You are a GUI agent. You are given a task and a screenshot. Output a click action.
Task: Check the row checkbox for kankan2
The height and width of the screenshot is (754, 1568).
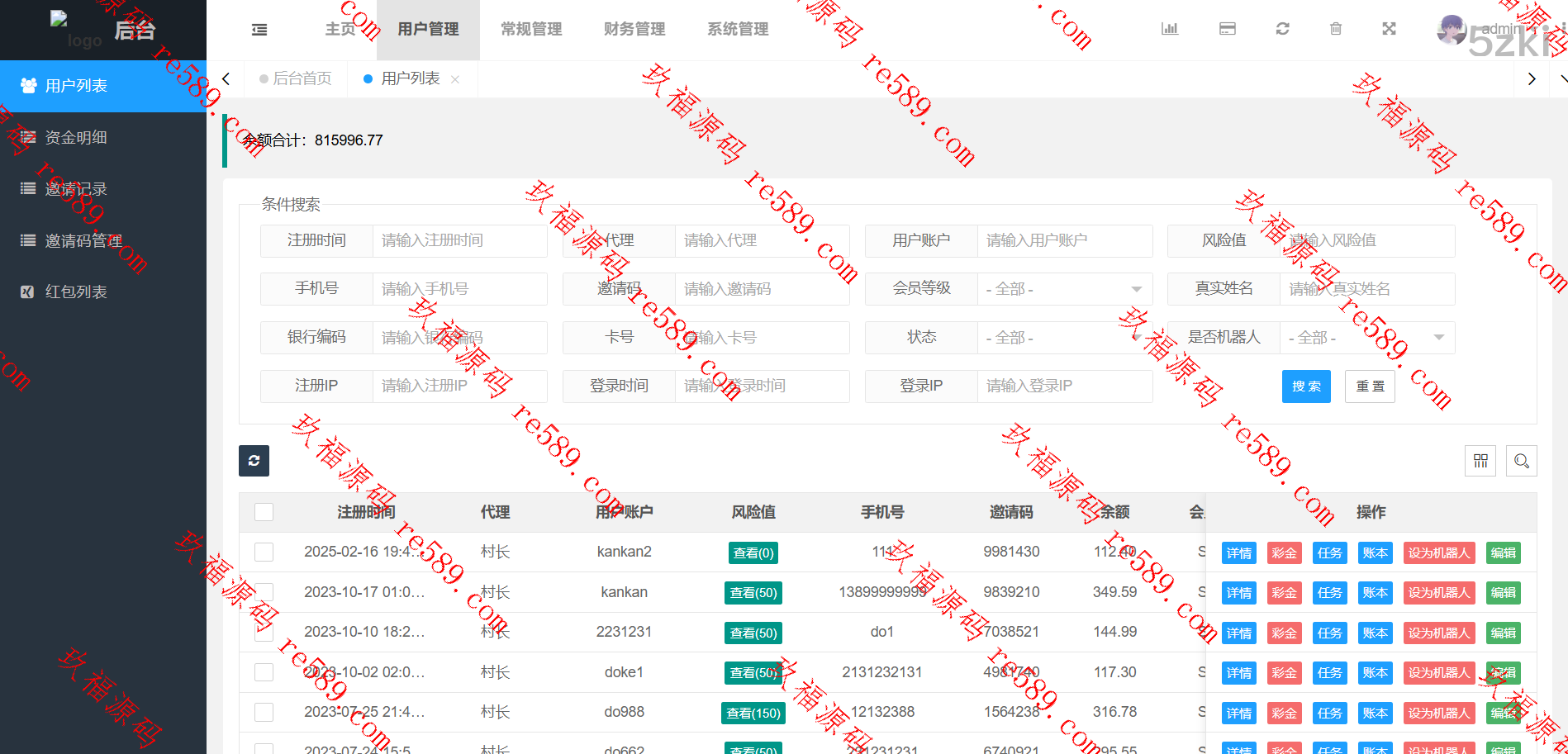click(x=264, y=552)
